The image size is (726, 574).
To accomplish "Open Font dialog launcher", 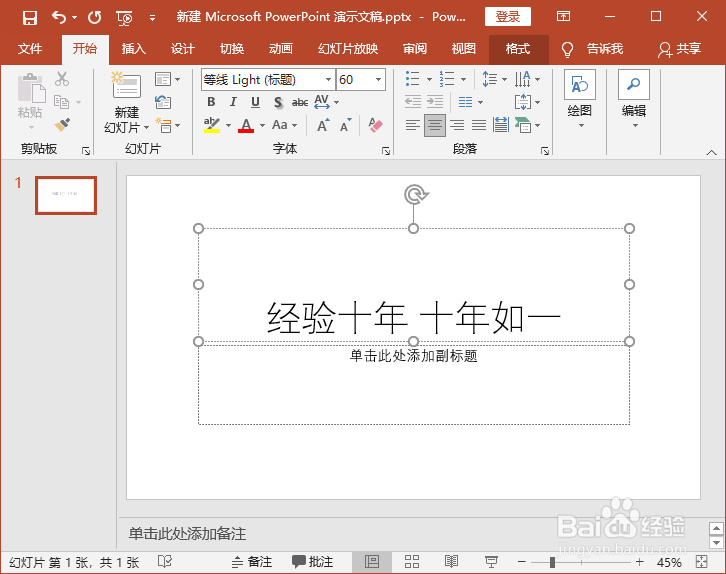I will (x=386, y=151).
